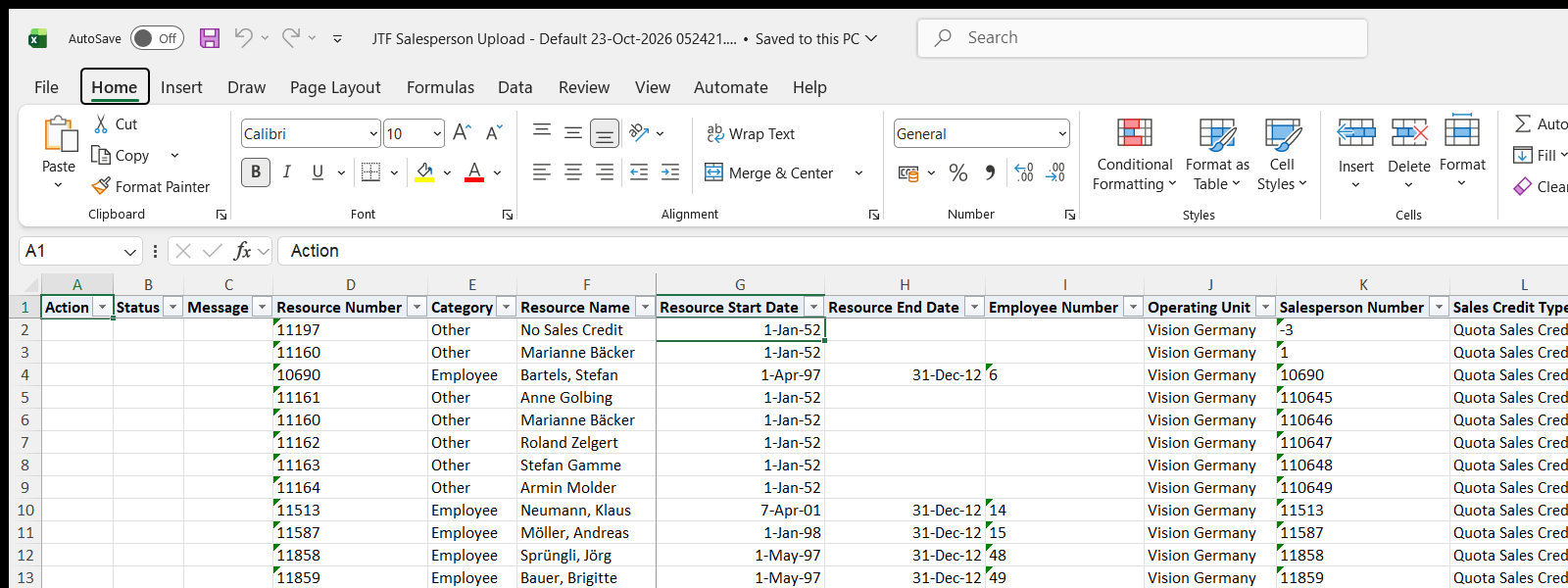Click Conditional Formatting button
1568x588 pixels.
pyautogui.click(x=1135, y=155)
